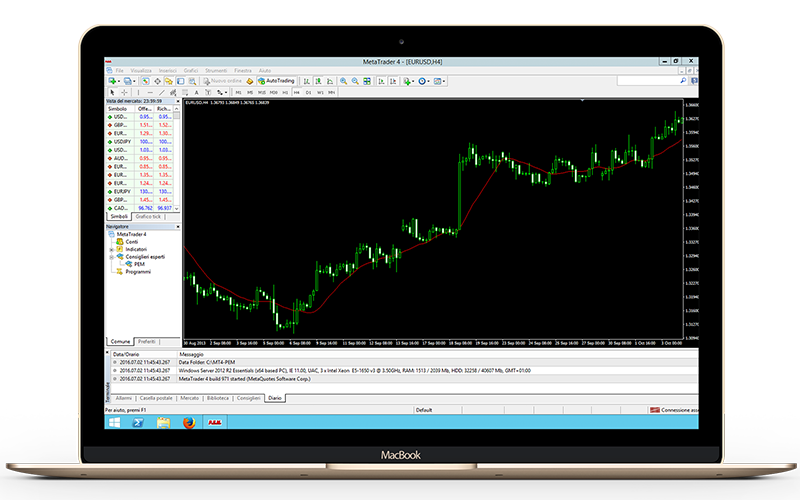Click the Nuovo ordine button
Screen dimensions: 800x500
click(222, 81)
